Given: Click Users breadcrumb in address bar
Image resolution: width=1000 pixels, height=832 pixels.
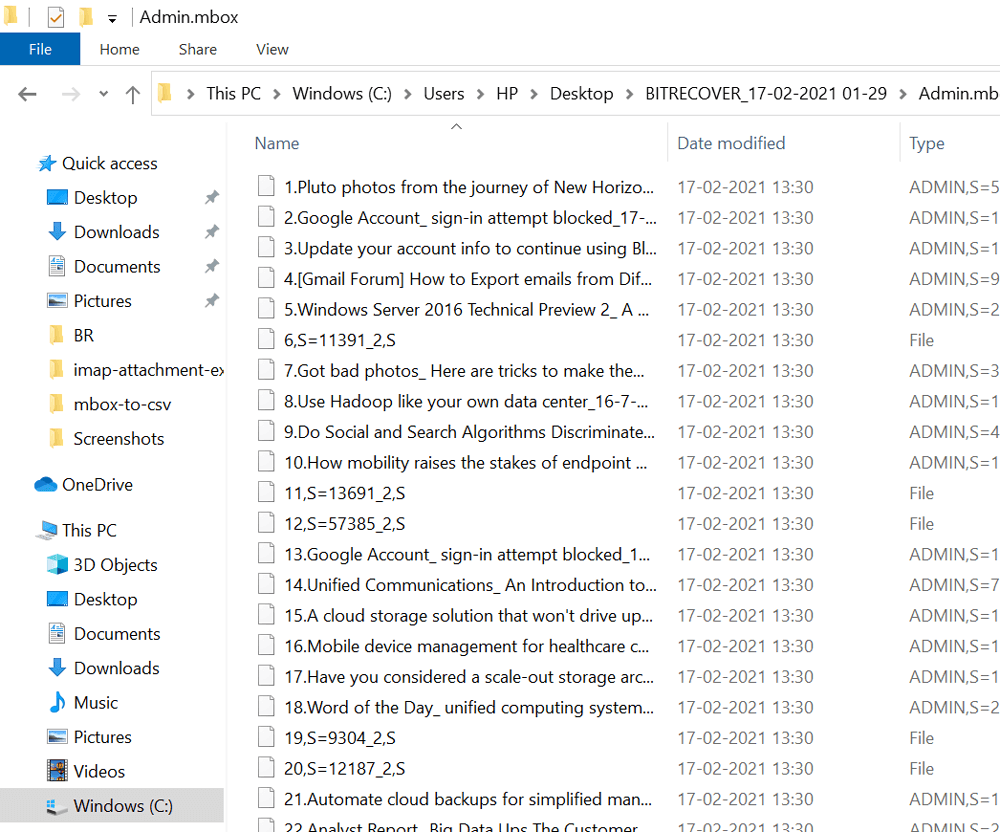Looking at the screenshot, I should coord(443,94).
